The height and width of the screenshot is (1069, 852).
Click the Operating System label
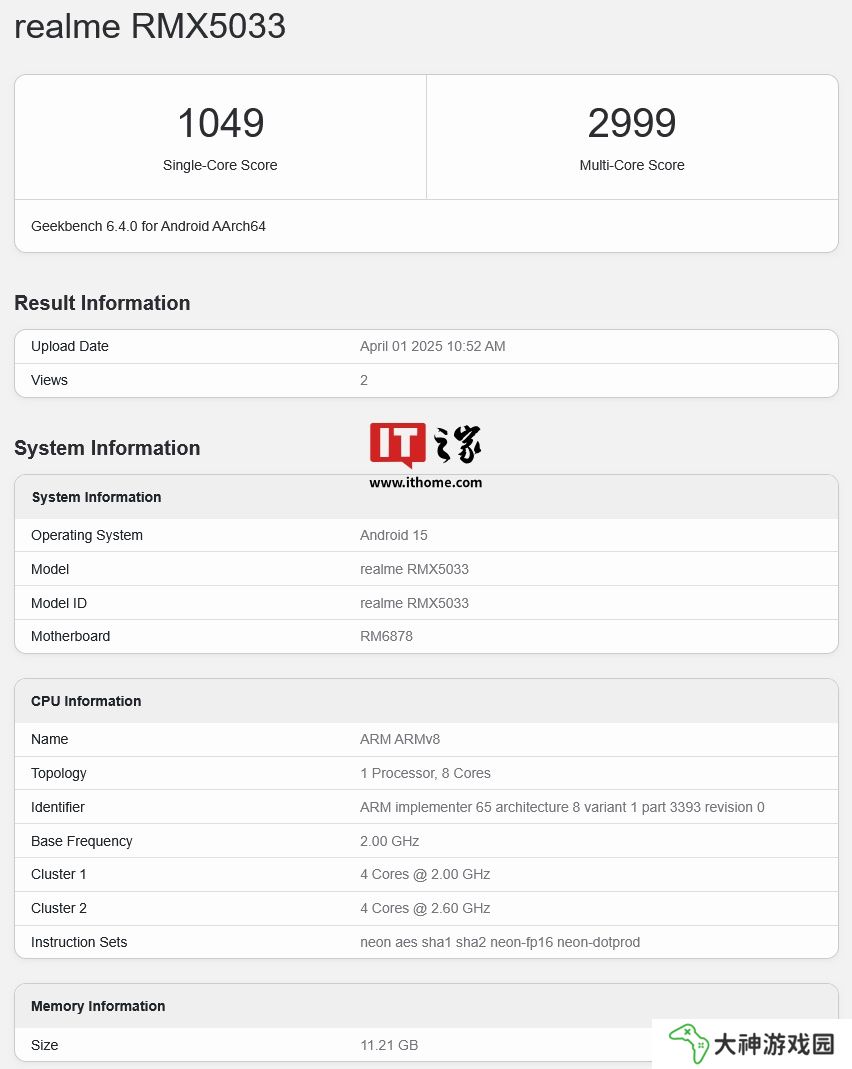87,535
